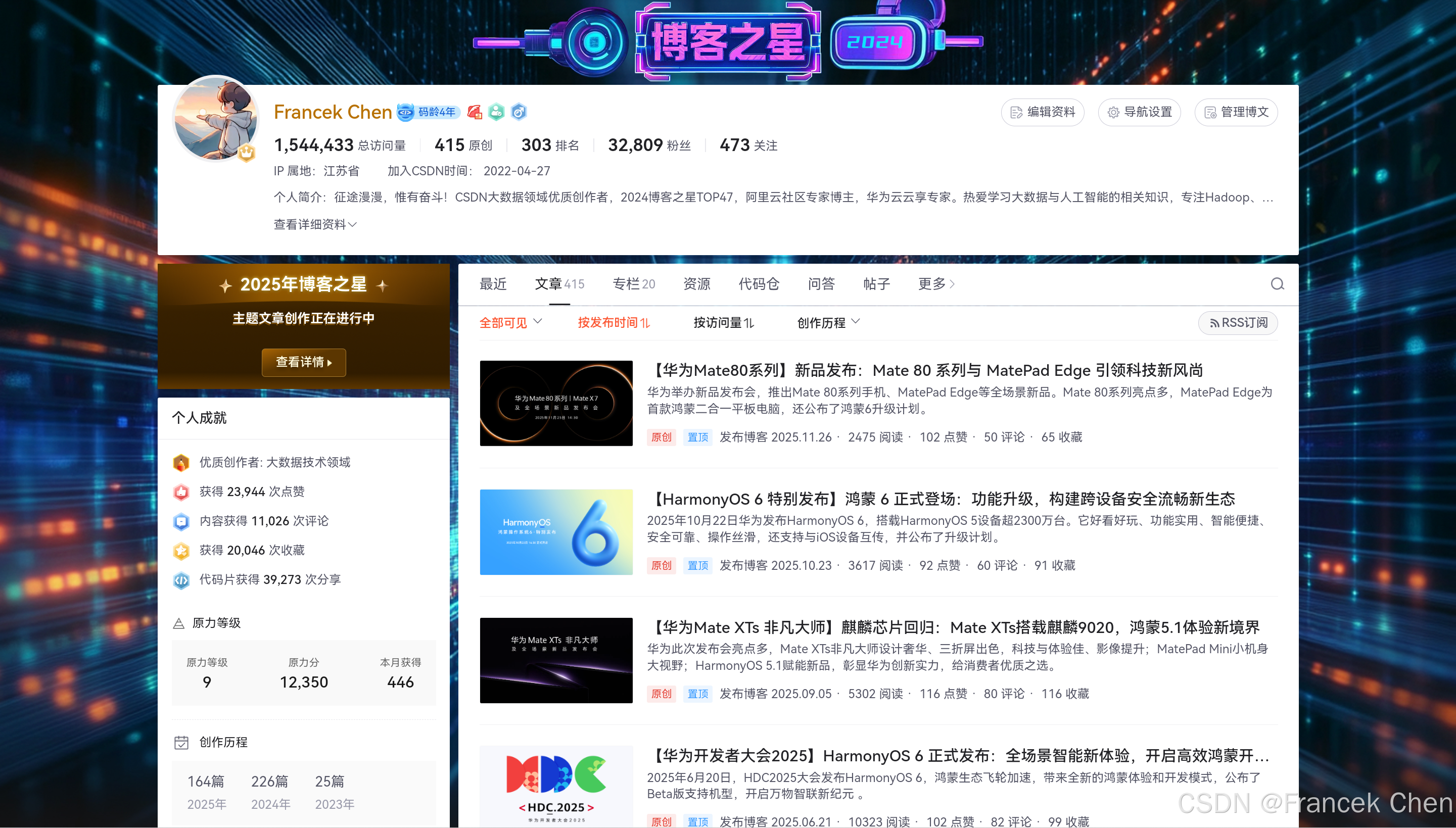This screenshot has width=1456, height=828.
Task: Click the code-age 码龄4年 badge icon
Action: pyautogui.click(x=405, y=112)
